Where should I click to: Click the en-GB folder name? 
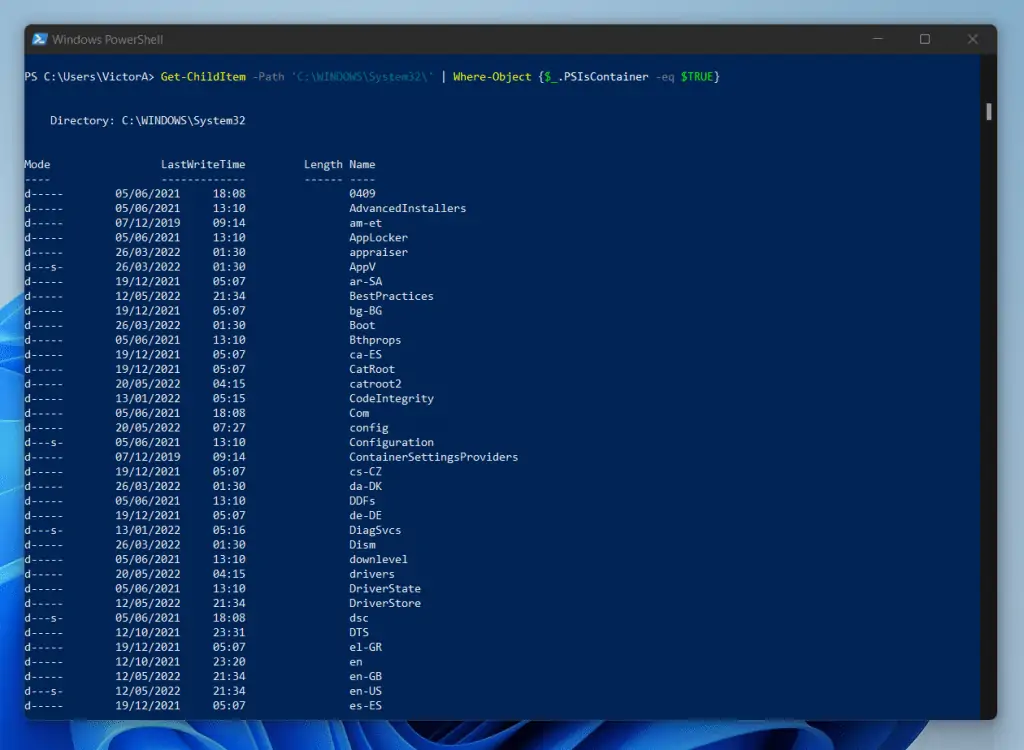tap(365, 677)
